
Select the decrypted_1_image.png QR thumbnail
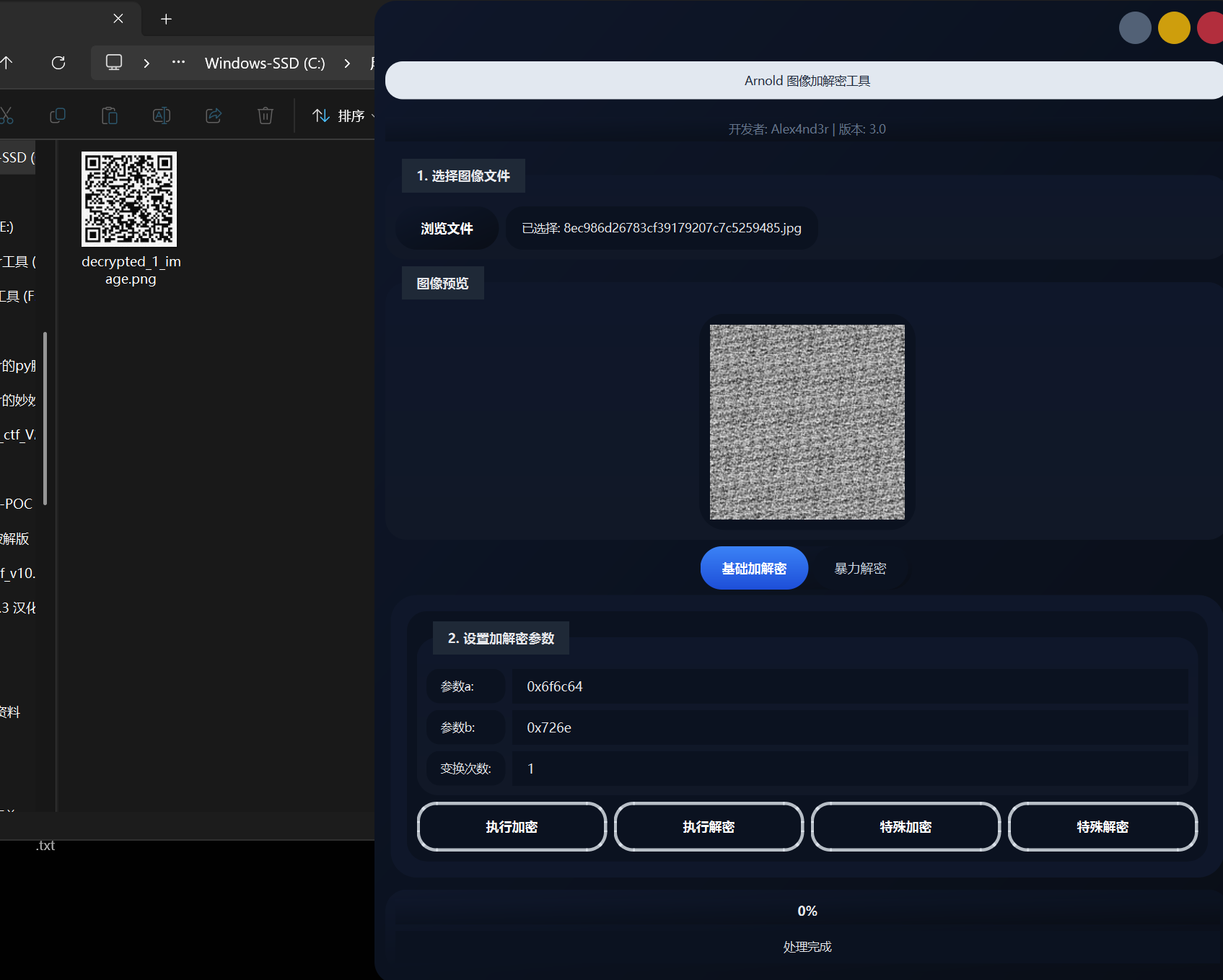(129, 199)
